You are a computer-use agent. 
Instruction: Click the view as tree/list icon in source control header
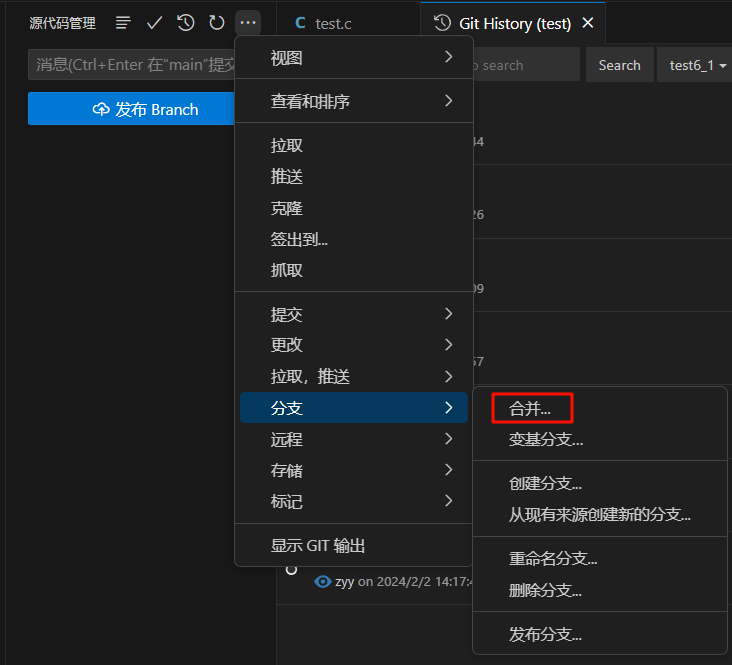click(123, 22)
